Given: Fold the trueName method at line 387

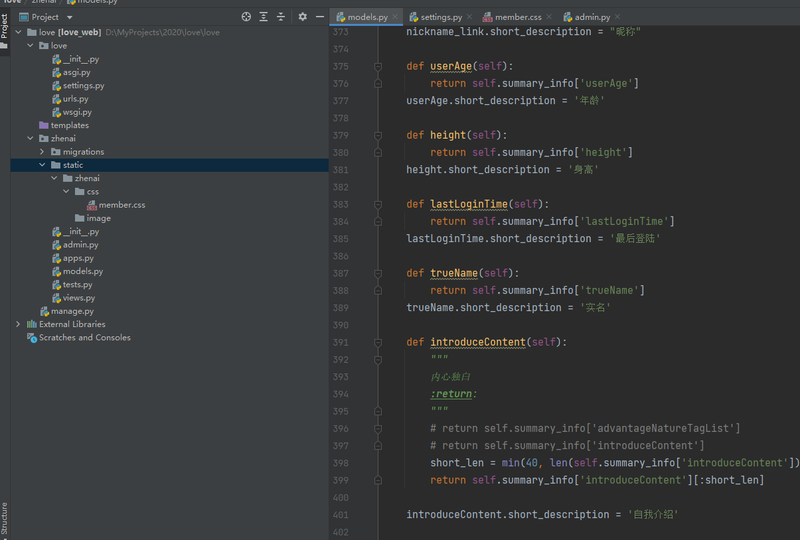Looking at the screenshot, I should click(378, 273).
